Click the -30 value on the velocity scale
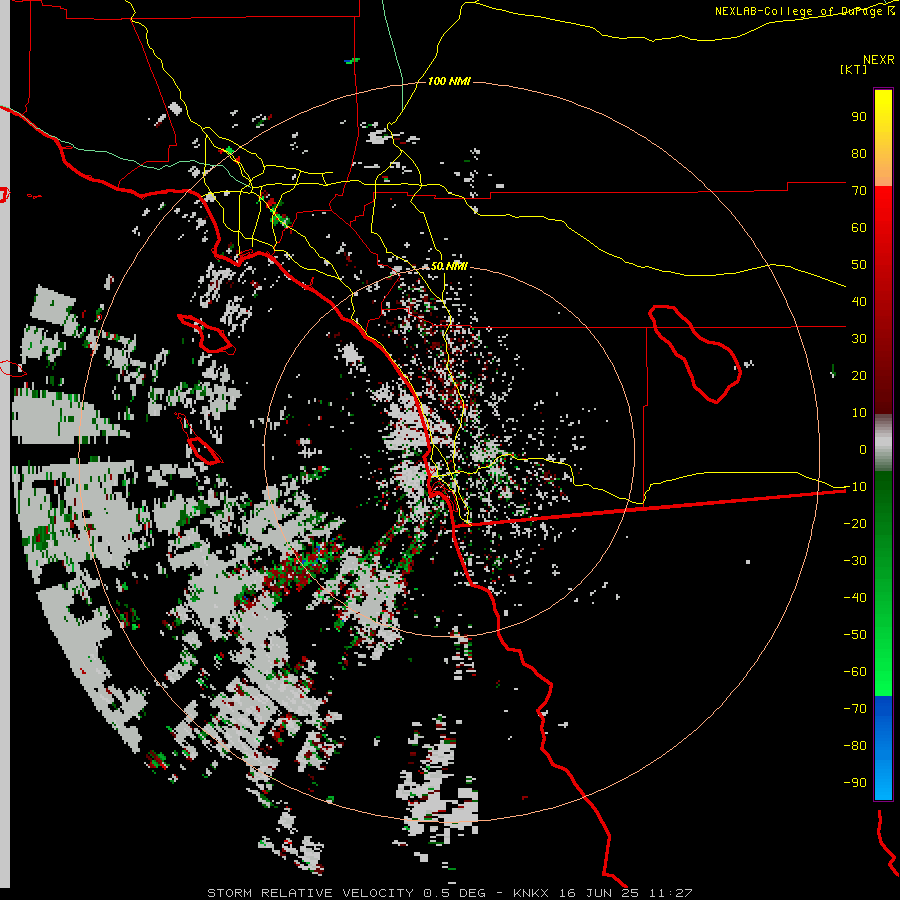 point(855,561)
